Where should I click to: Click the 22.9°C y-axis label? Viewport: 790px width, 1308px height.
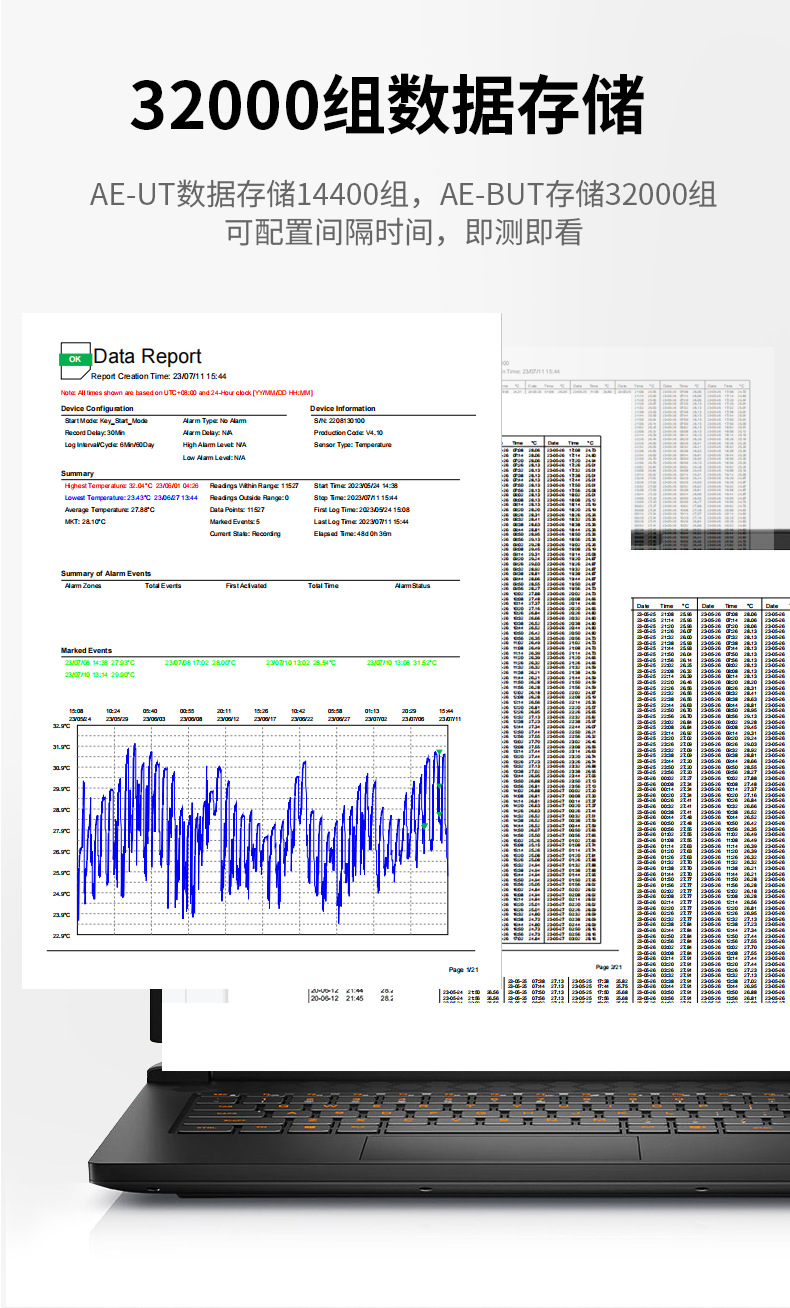(x=61, y=936)
